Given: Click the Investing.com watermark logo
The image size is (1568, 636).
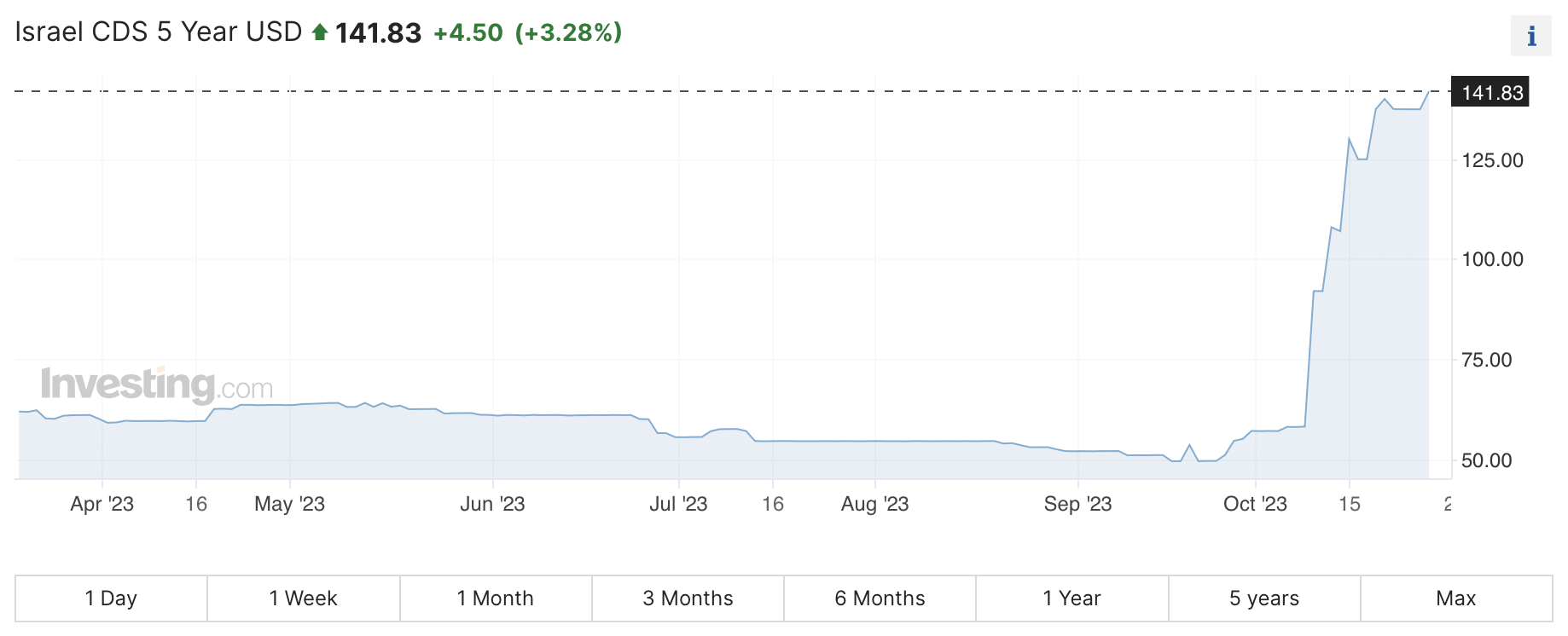Looking at the screenshot, I should 157,384.
